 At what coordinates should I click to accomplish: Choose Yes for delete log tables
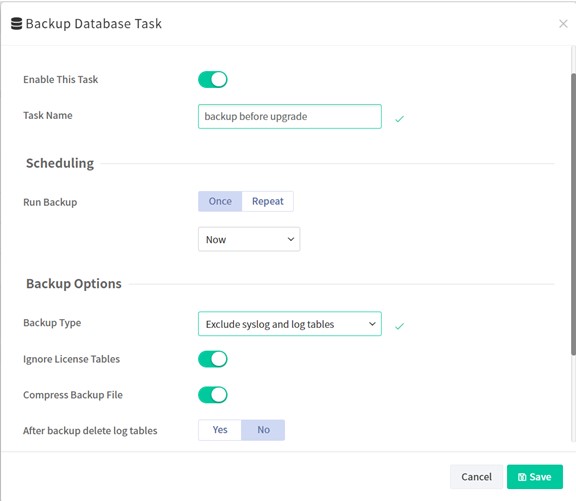click(220, 430)
